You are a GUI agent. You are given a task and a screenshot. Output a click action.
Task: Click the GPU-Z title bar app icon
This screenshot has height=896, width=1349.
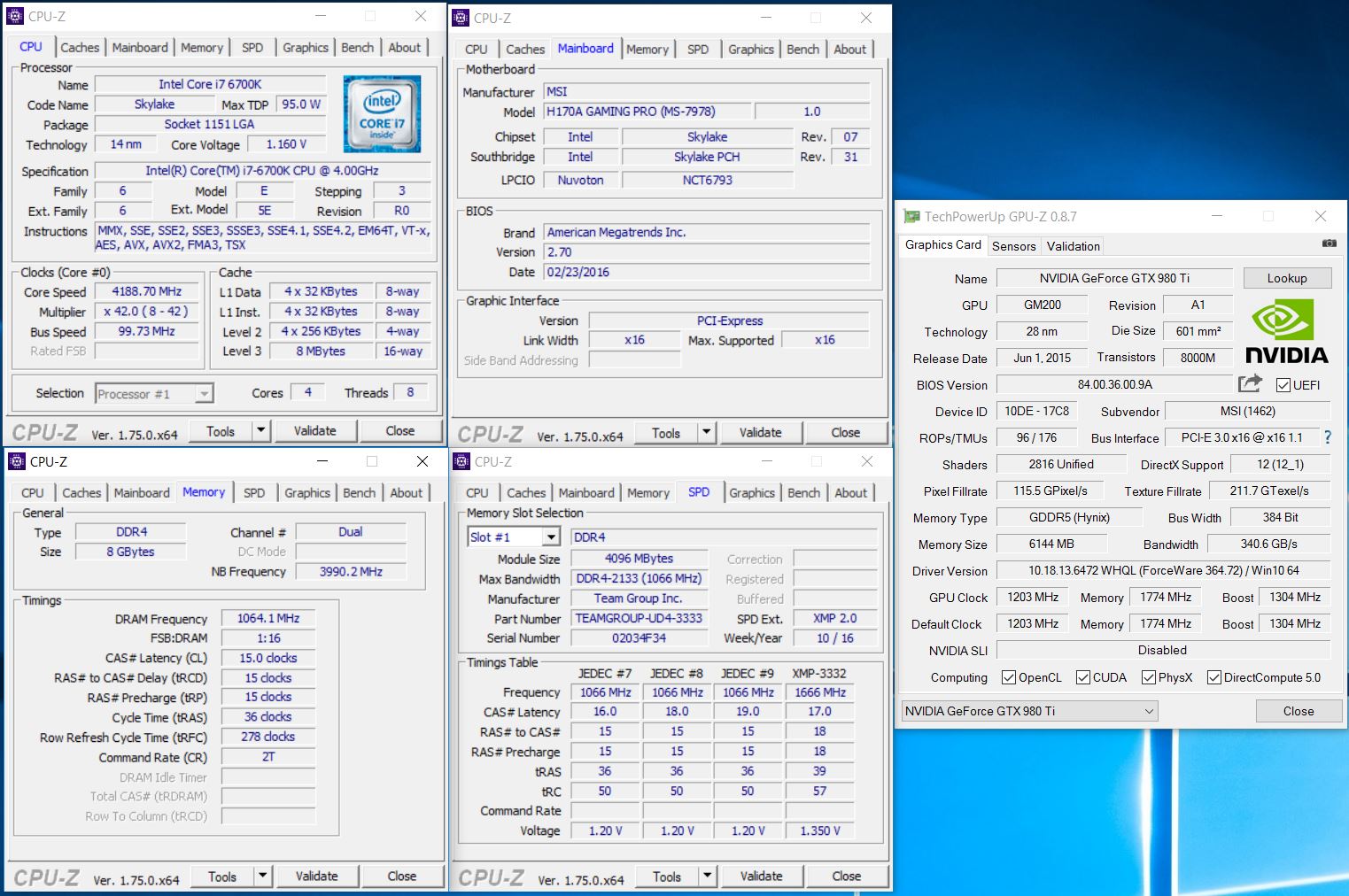click(x=911, y=217)
